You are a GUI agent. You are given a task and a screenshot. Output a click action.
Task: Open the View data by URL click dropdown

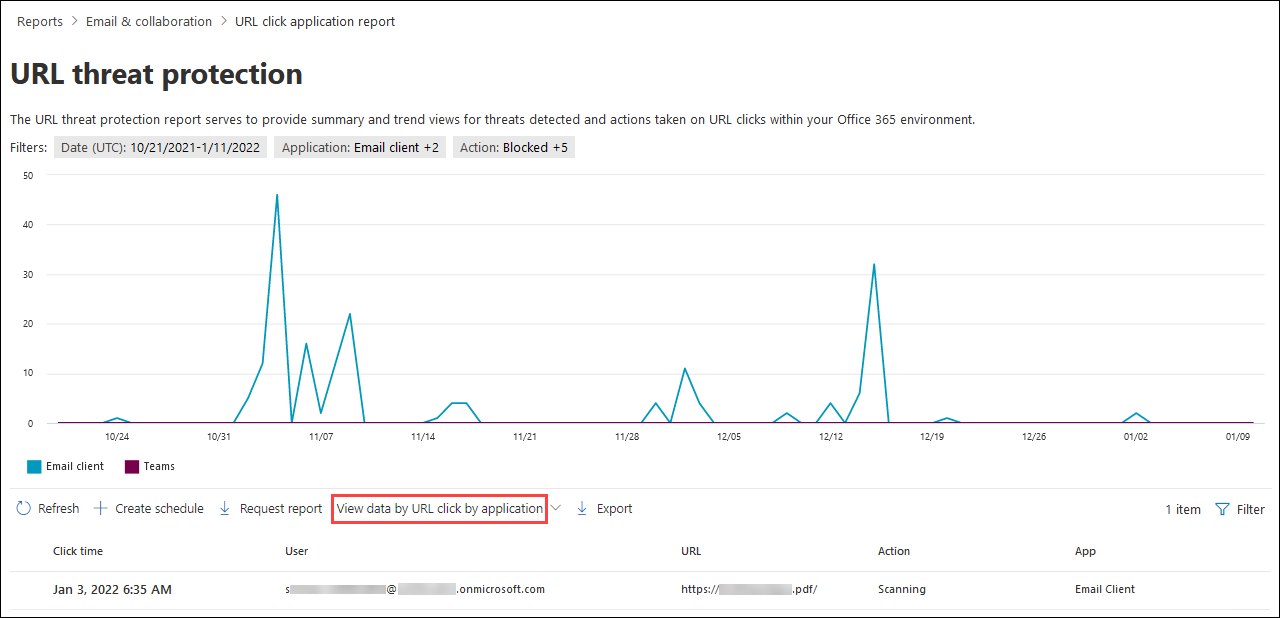click(439, 509)
